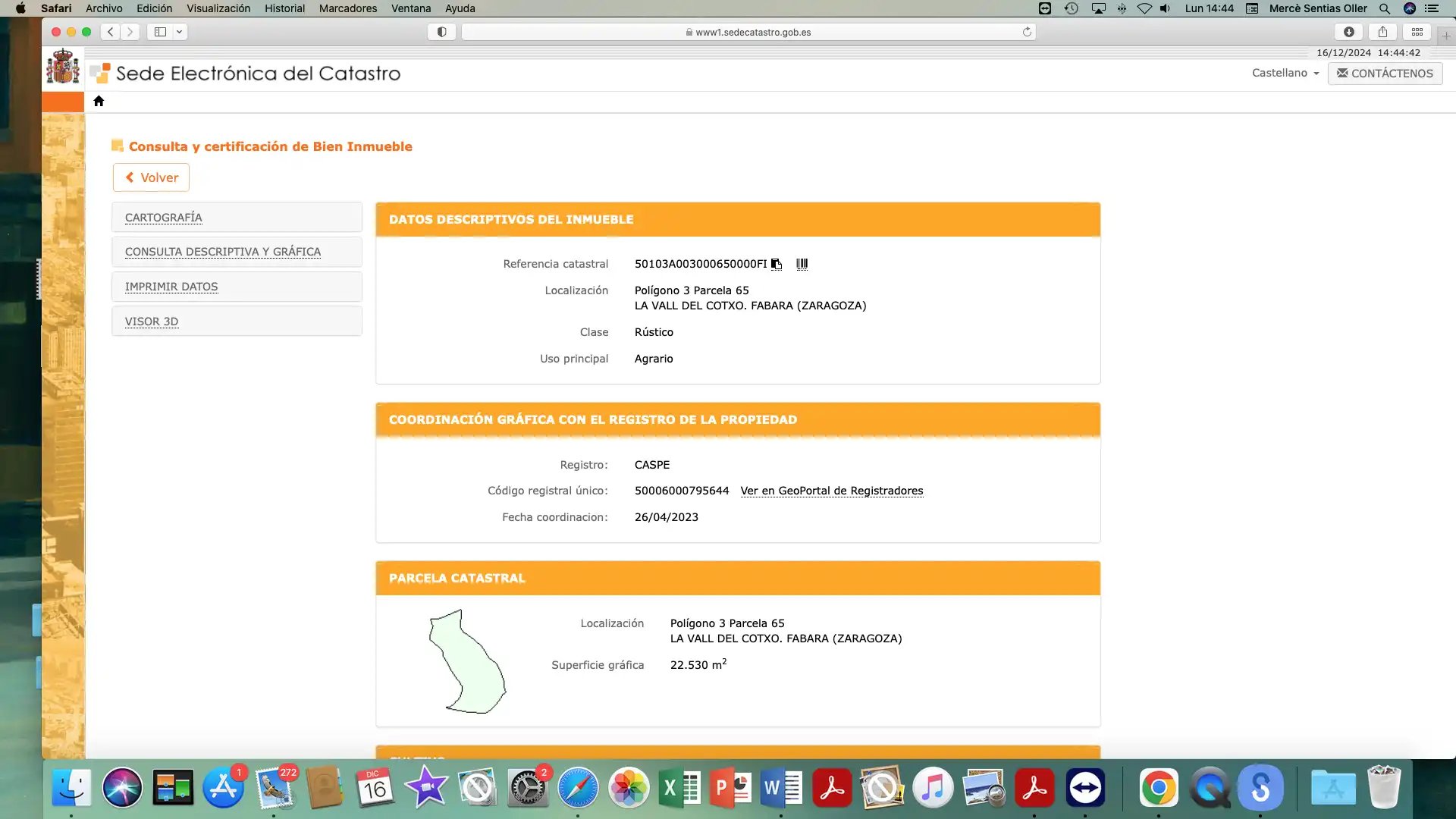This screenshot has width=1456, height=819.
Task: Open a new Safari tab
Action: click(1446, 35)
